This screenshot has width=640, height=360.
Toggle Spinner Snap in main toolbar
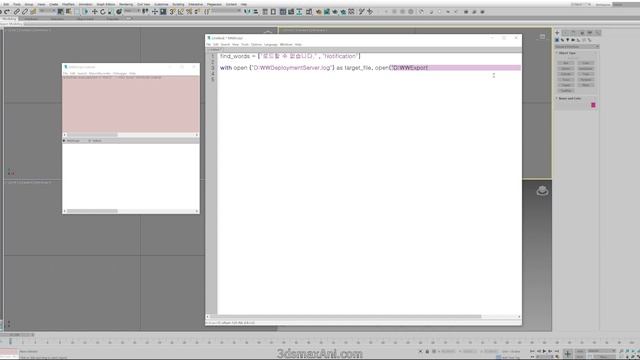[x=198, y=12]
